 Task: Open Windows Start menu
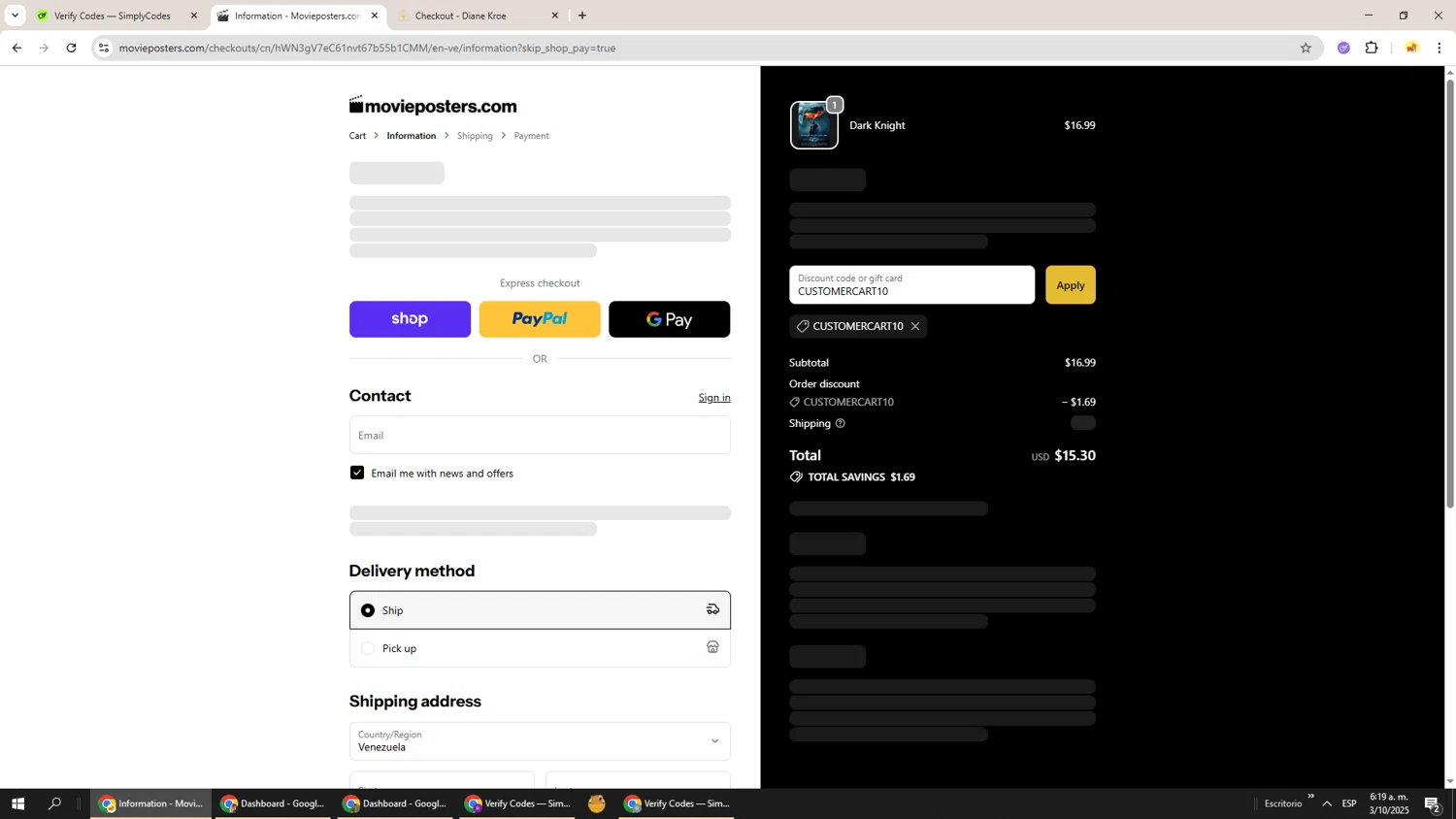(x=17, y=803)
